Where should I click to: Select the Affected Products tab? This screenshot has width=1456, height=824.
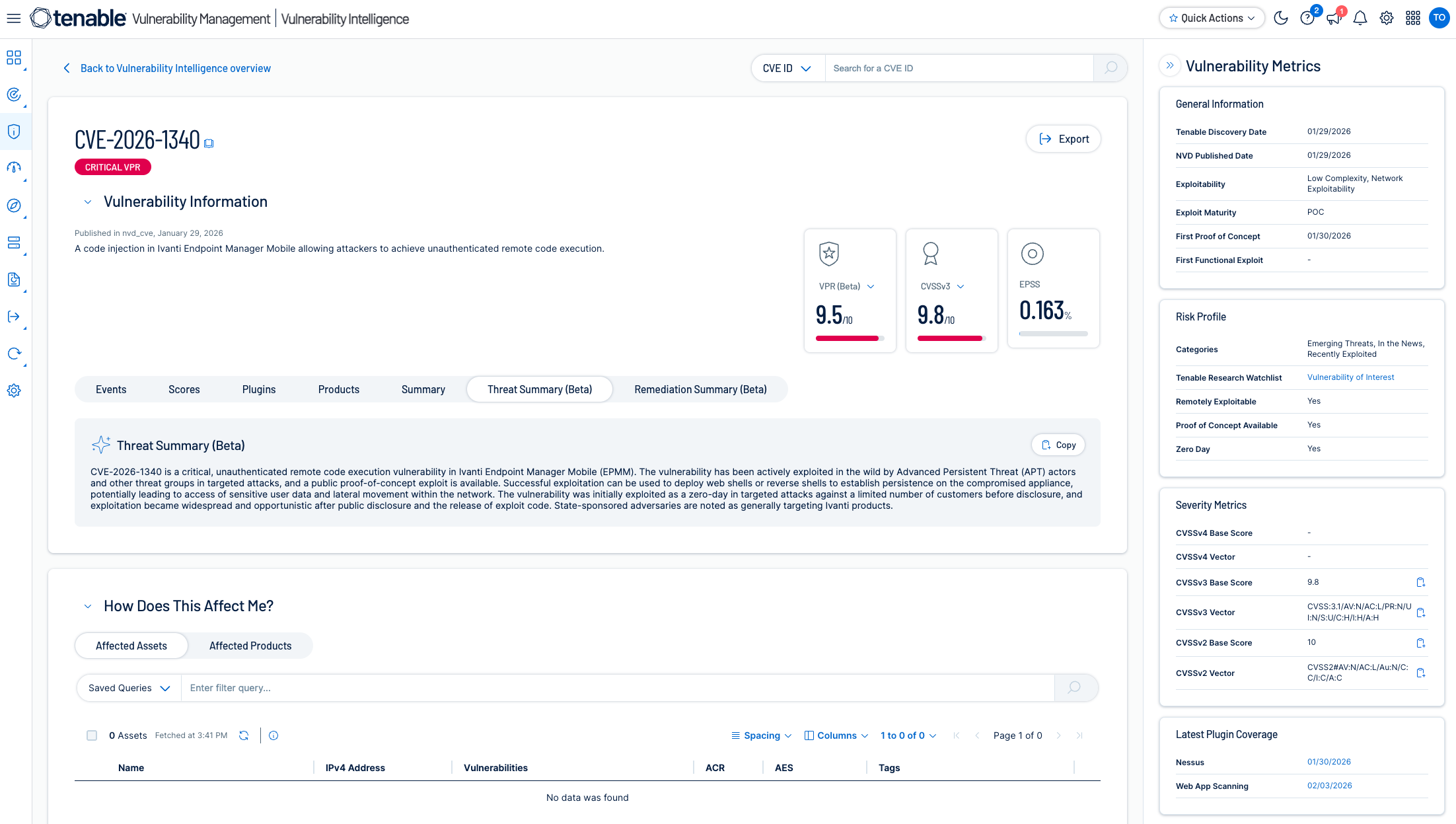click(250, 646)
